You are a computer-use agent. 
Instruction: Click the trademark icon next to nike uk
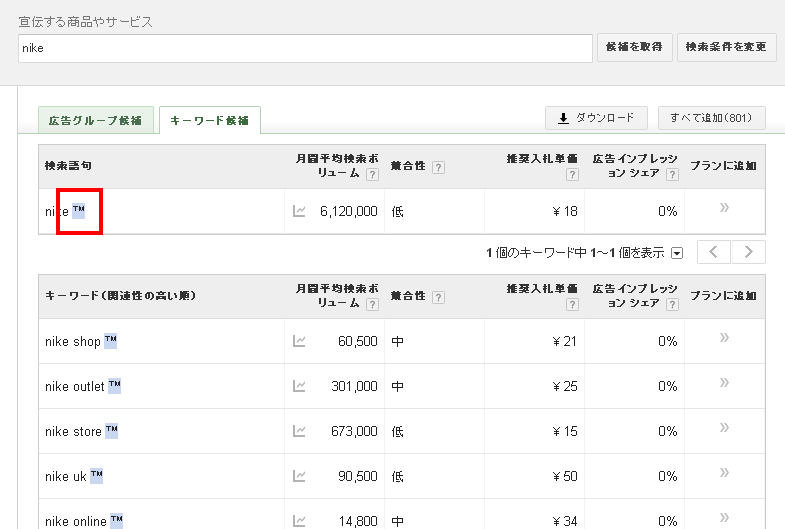click(x=97, y=476)
